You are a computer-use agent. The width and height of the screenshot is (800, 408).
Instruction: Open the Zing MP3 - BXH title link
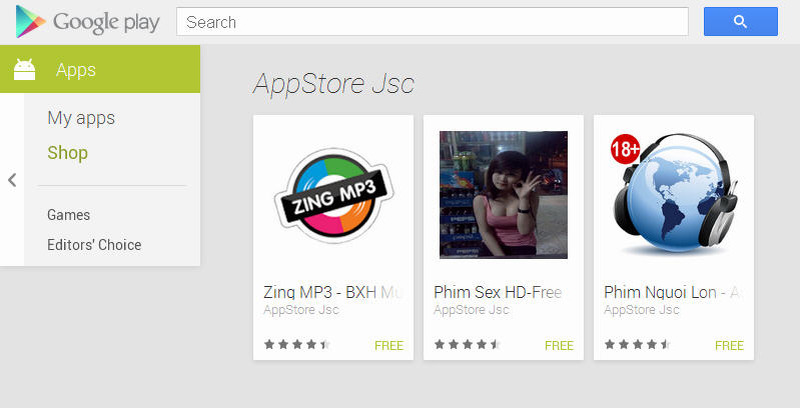[x=333, y=292]
